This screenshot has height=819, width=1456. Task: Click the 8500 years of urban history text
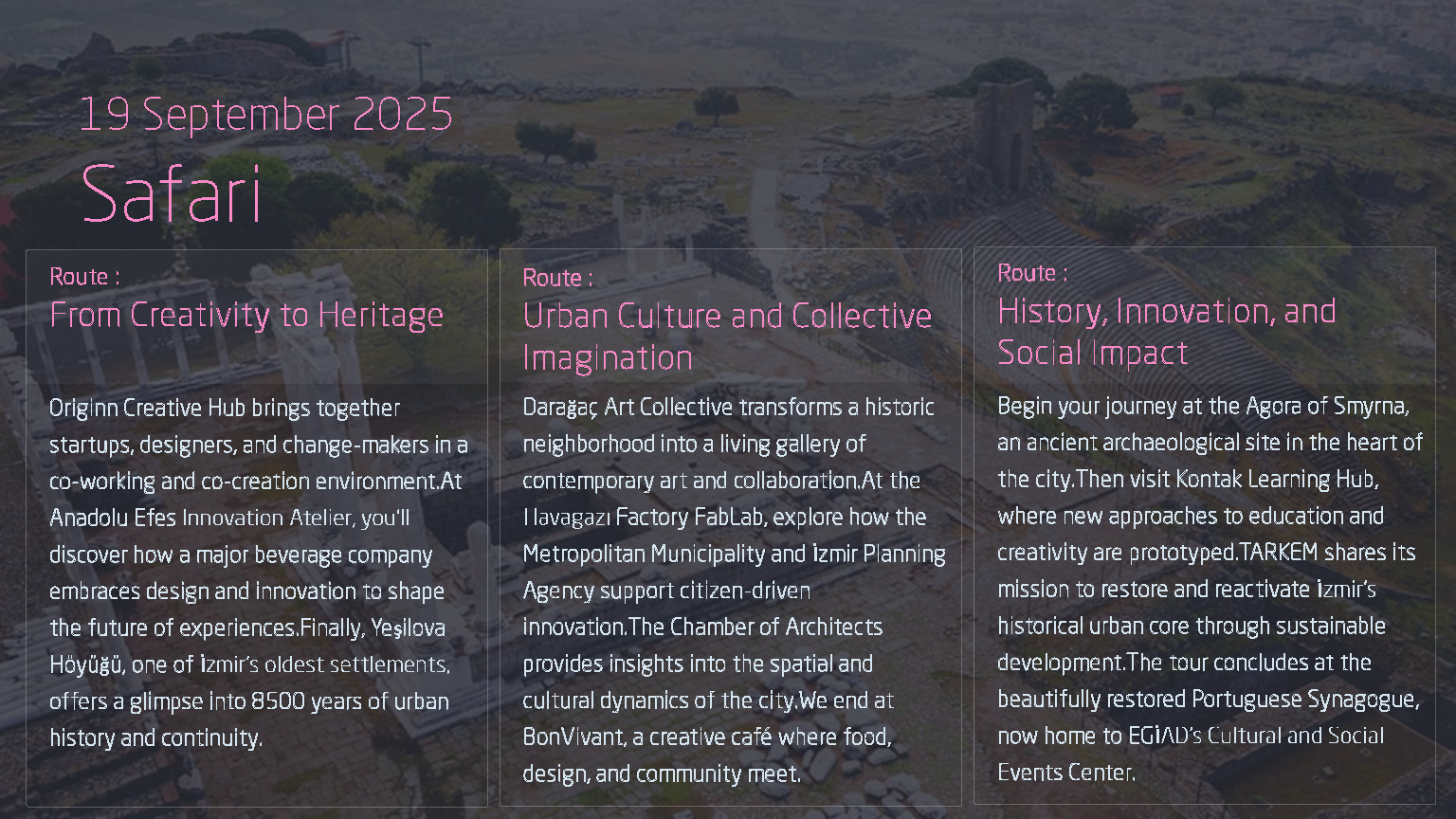[249, 719]
